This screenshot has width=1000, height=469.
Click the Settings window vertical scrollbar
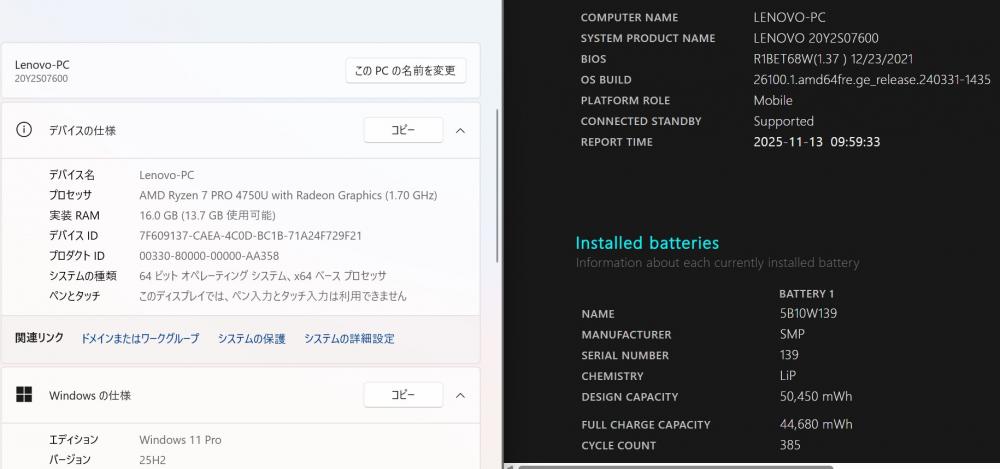click(497, 185)
